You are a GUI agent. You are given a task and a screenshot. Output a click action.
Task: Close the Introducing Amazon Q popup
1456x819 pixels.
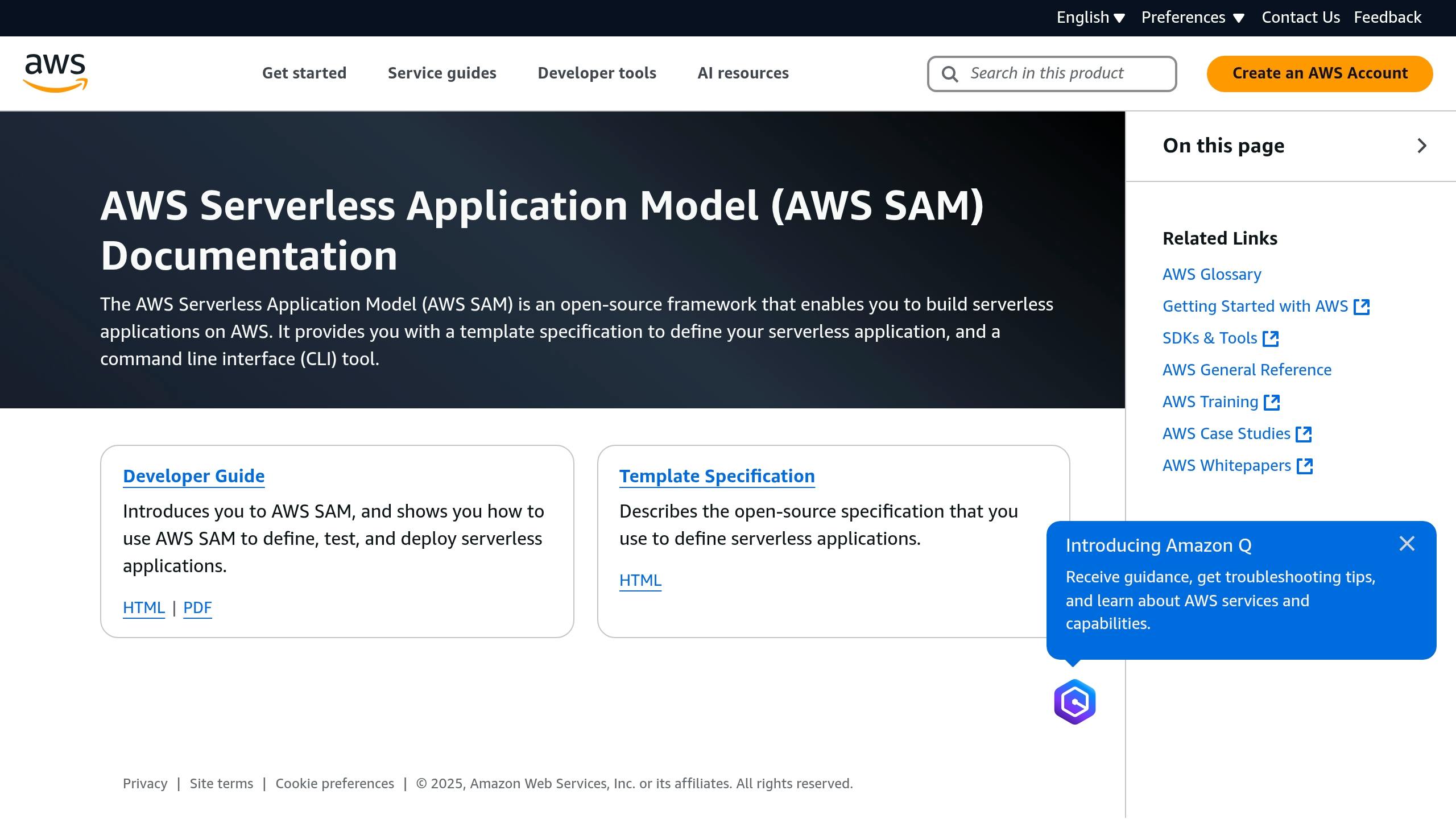[1407, 544]
